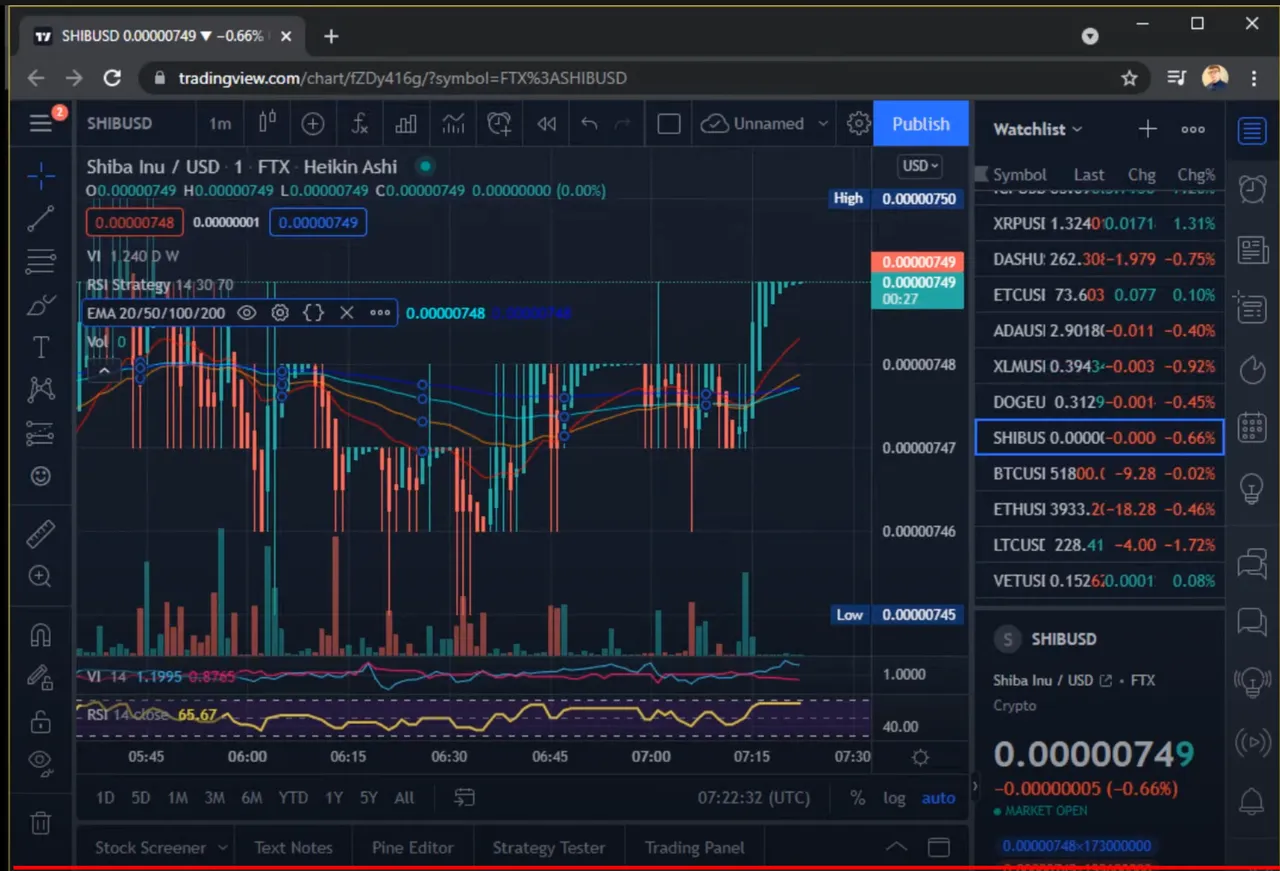Create an alert from the toolbar
This screenshot has height=871, width=1280.
click(499, 123)
